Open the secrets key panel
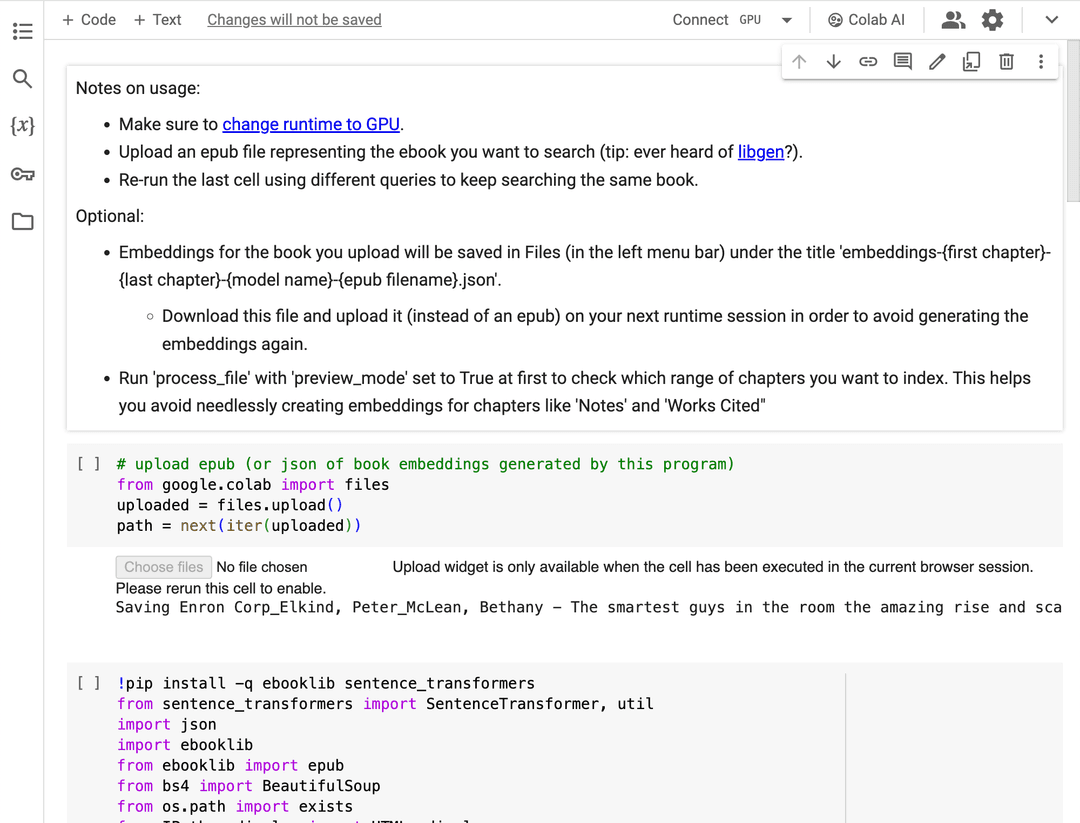This screenshot has height=823, width=1080. coord(22,174)
